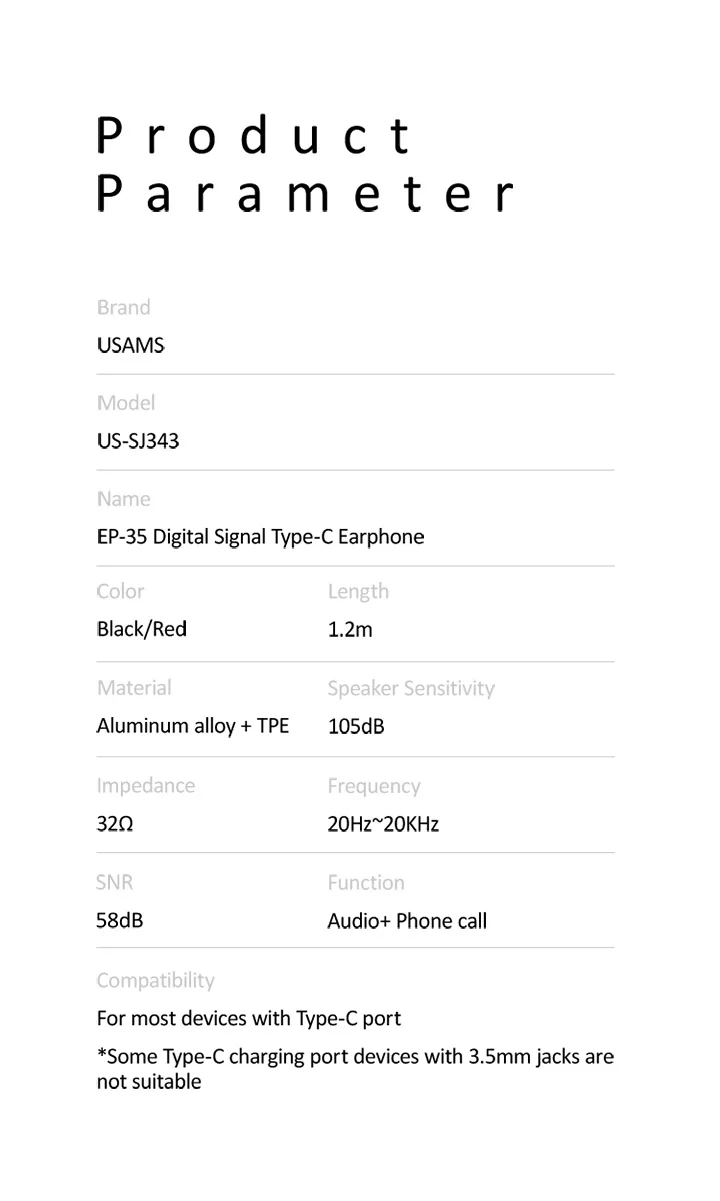
Task: Click the Name label
Action: 124,499
